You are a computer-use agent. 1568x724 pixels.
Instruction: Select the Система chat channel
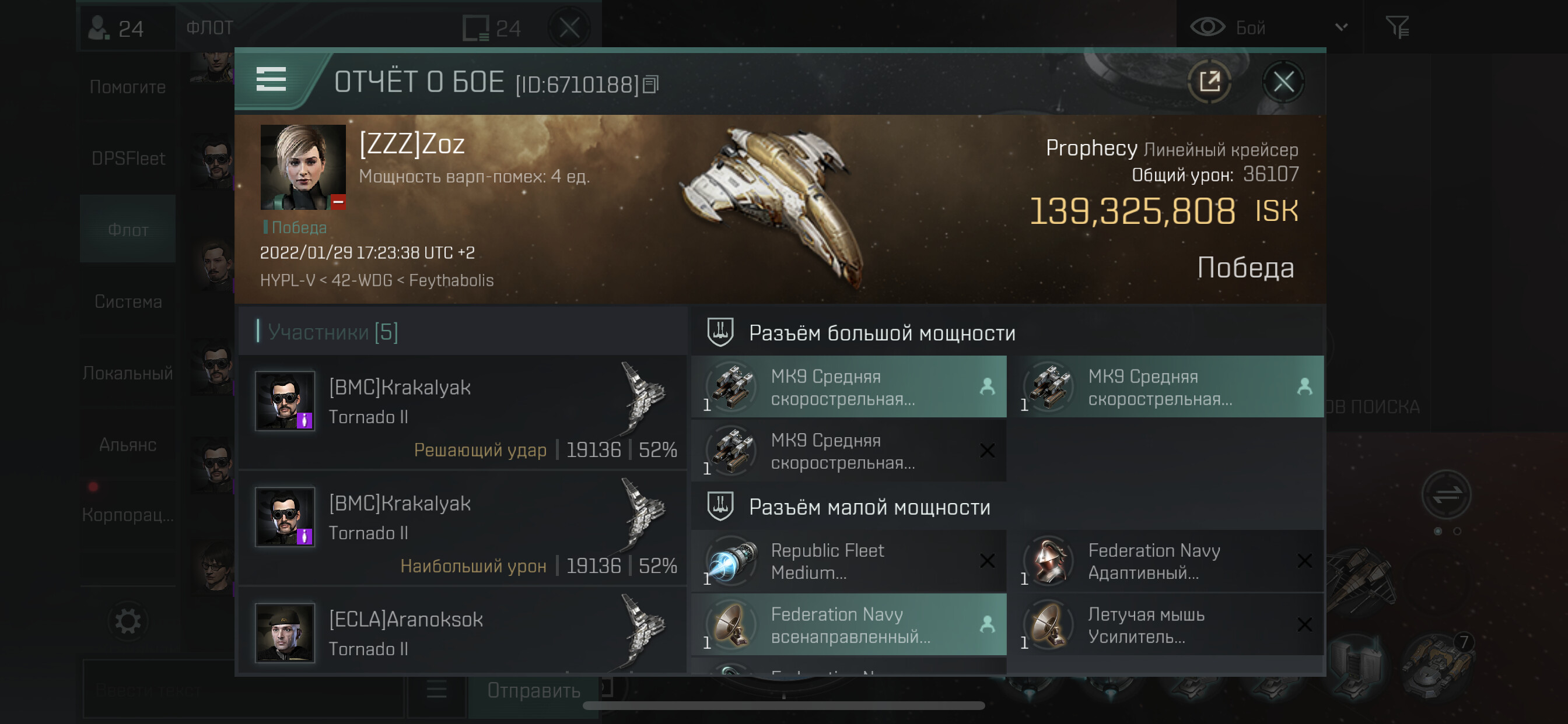[x=128, y=302]
